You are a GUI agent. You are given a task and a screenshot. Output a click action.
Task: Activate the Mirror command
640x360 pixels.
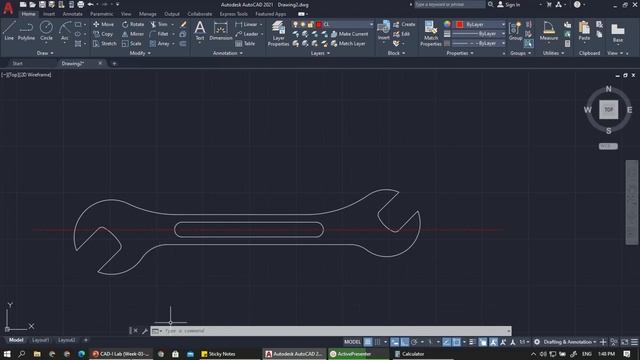click(x=133, y=34)
